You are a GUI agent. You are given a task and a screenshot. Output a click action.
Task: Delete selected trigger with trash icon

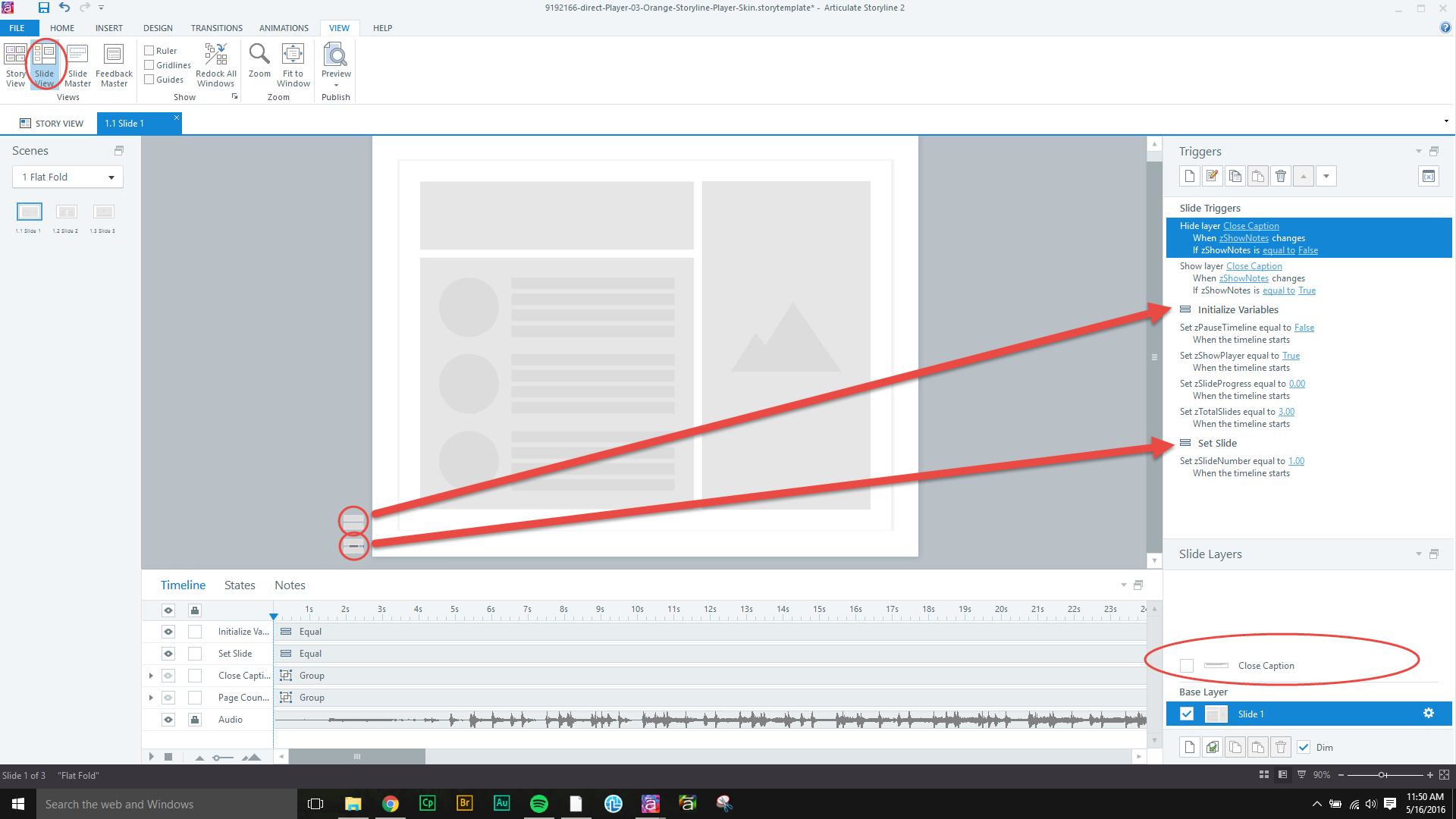tap(1281, 176)
